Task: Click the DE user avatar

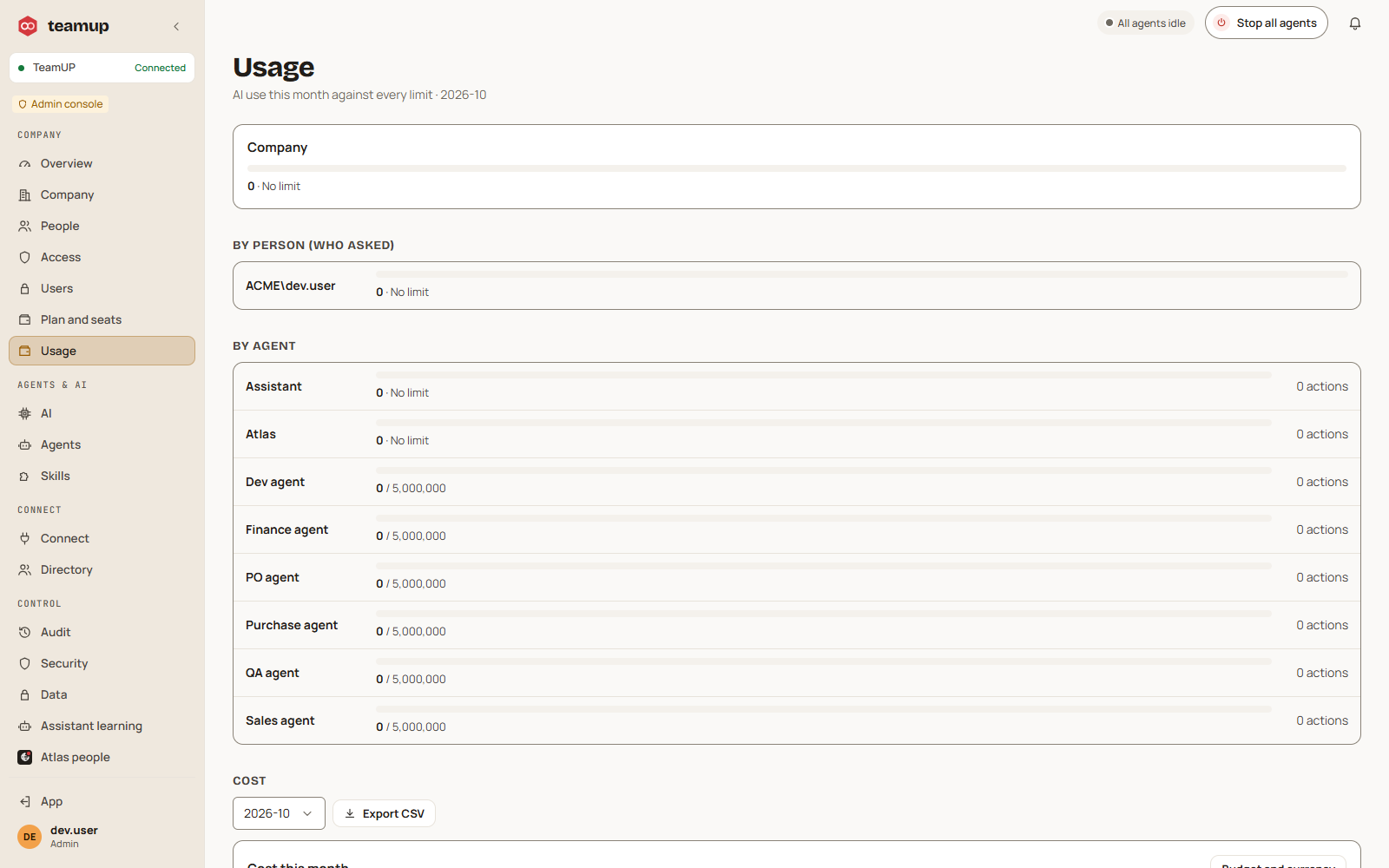Action: pos(30,837)
